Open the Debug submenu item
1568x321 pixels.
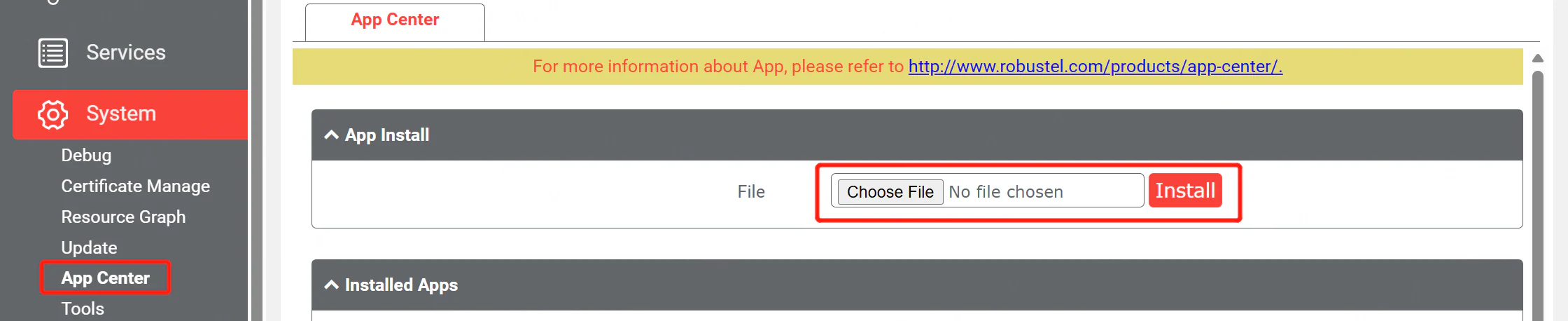point(86,156)
